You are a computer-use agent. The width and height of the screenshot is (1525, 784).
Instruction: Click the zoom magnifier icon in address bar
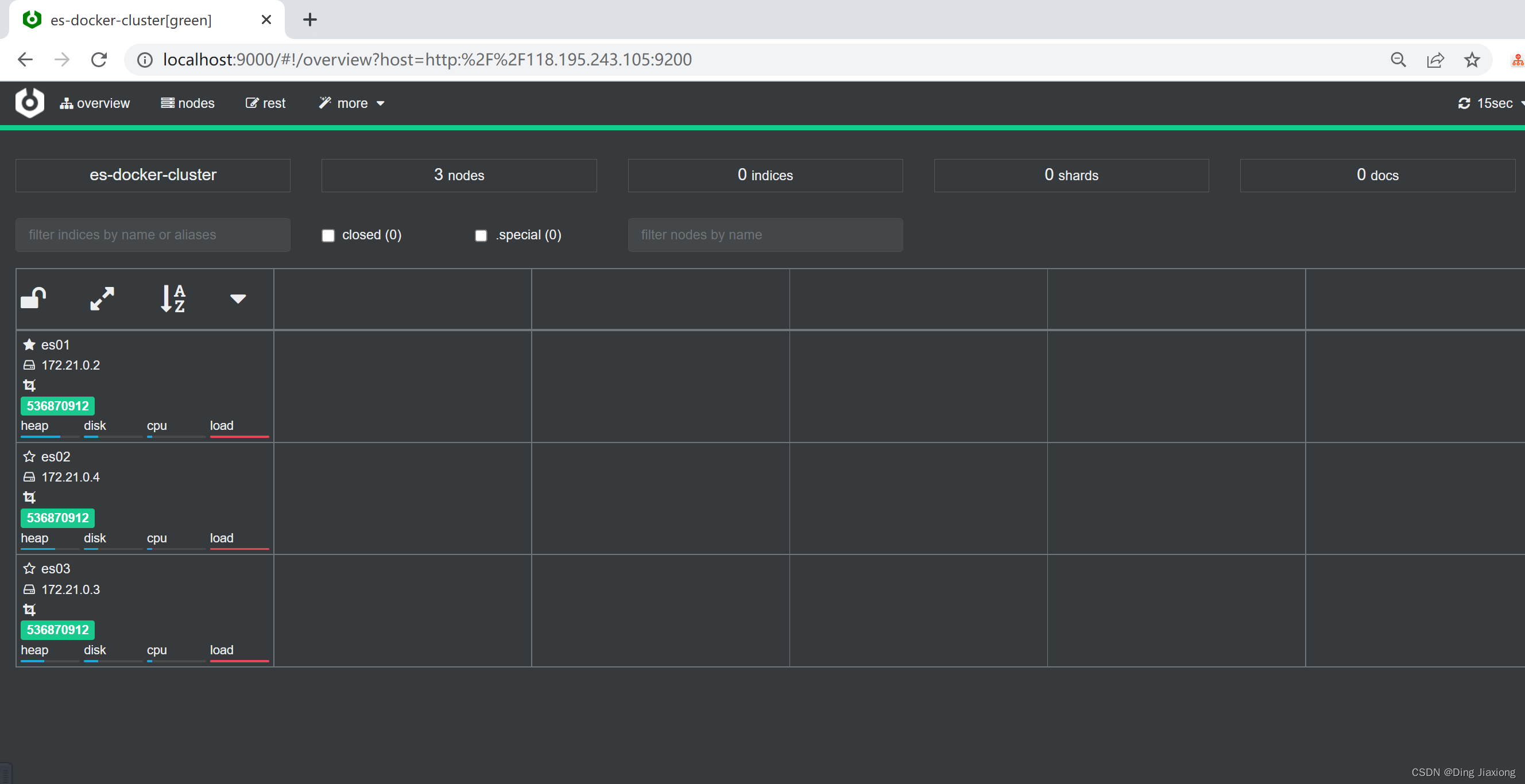[x=1398, y=60]
